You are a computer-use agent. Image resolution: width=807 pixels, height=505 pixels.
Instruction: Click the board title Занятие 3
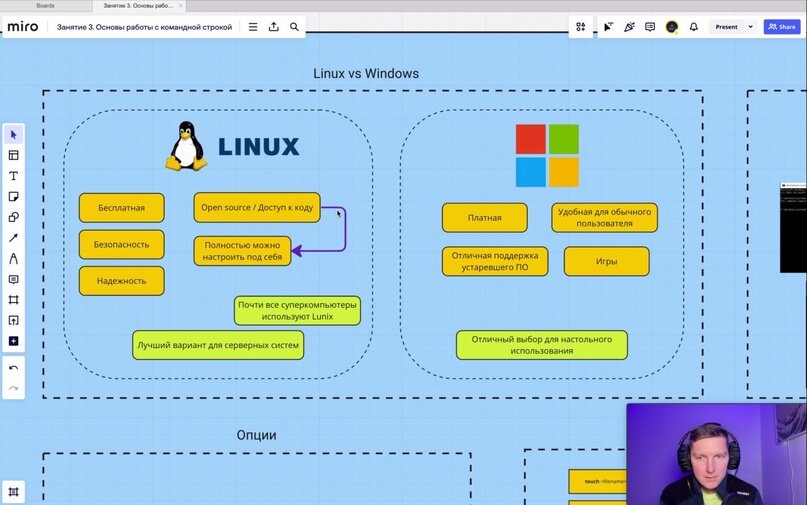145,27
